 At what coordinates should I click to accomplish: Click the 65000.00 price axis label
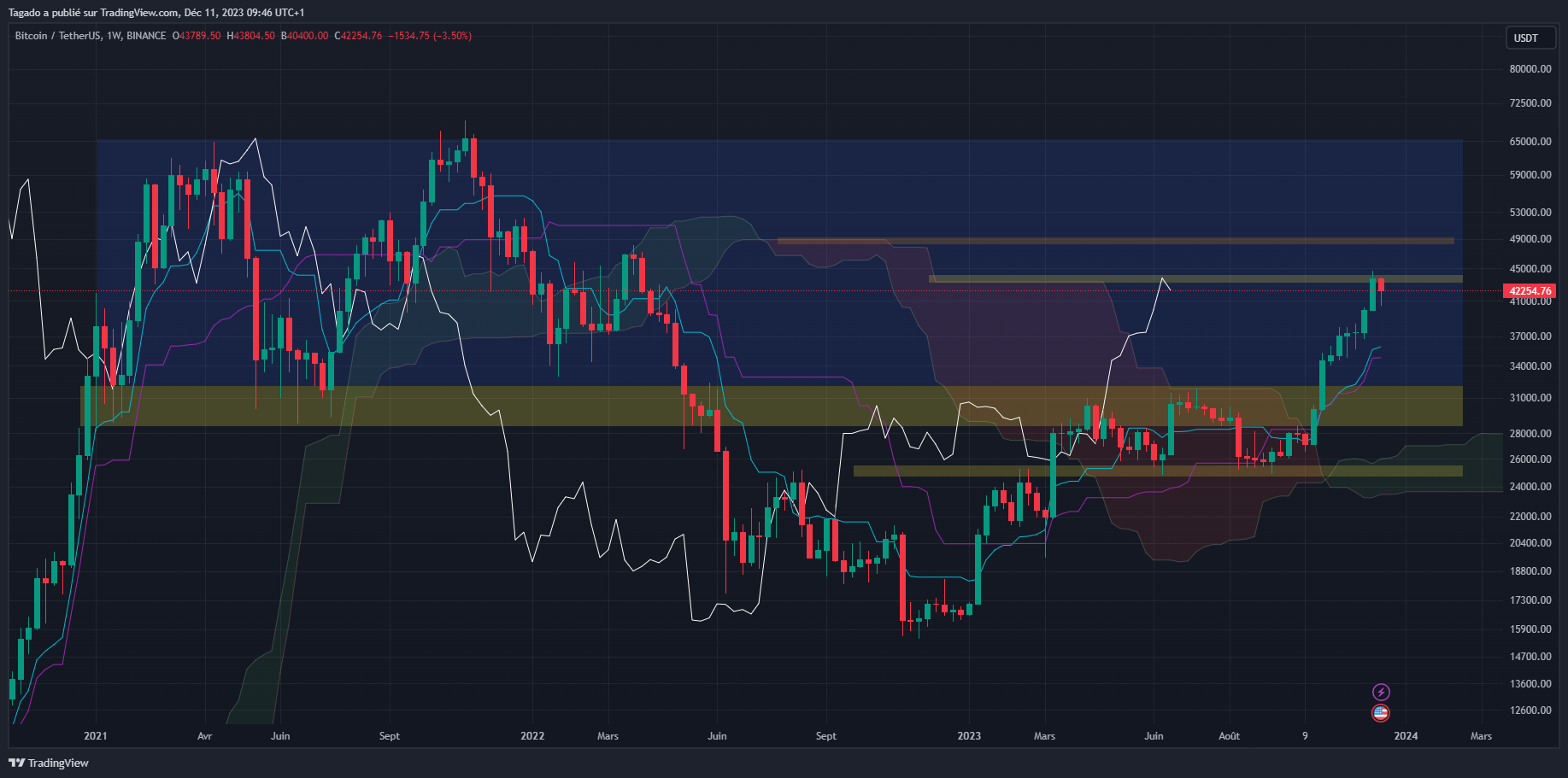(x=1530, y=142)
